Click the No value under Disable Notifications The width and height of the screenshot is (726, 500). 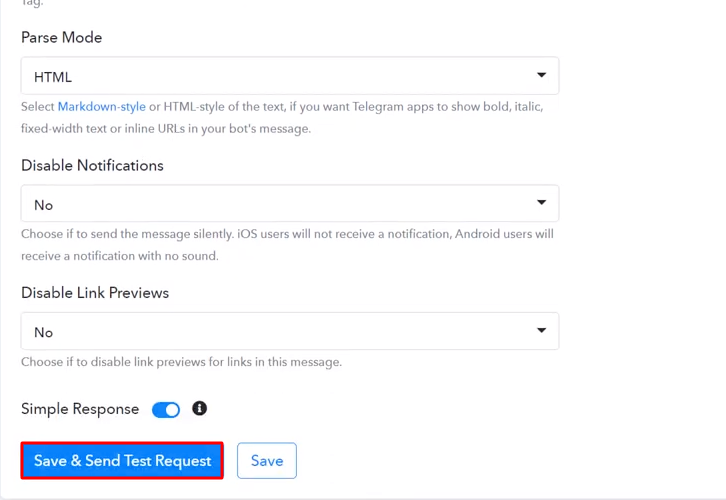coord(43,205)
